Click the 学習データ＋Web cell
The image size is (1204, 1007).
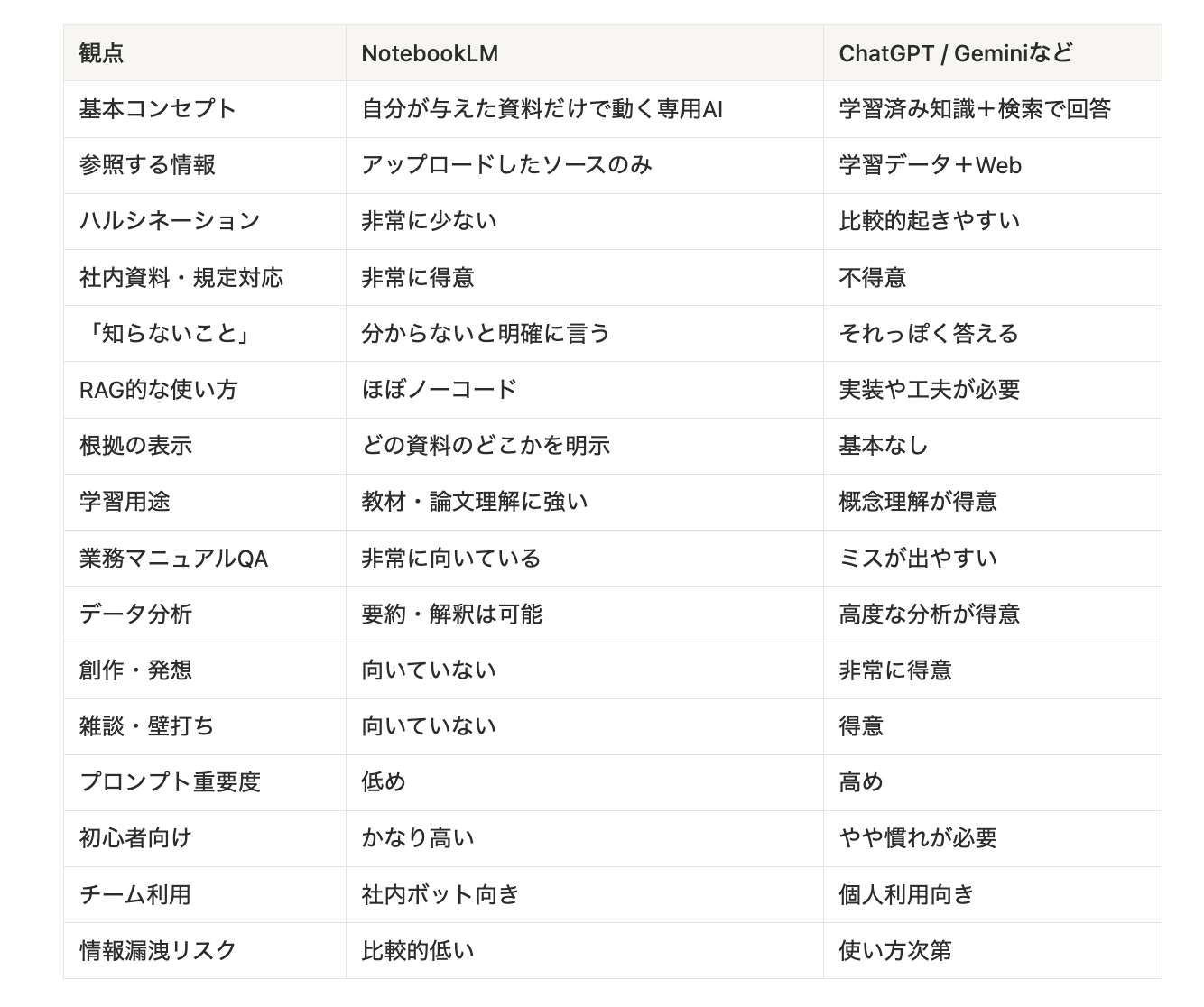[x=930, y=165]
